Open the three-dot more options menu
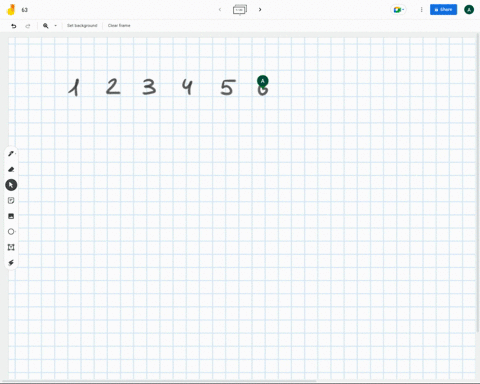This screenshot has width=480, height=384. point(421,10)
